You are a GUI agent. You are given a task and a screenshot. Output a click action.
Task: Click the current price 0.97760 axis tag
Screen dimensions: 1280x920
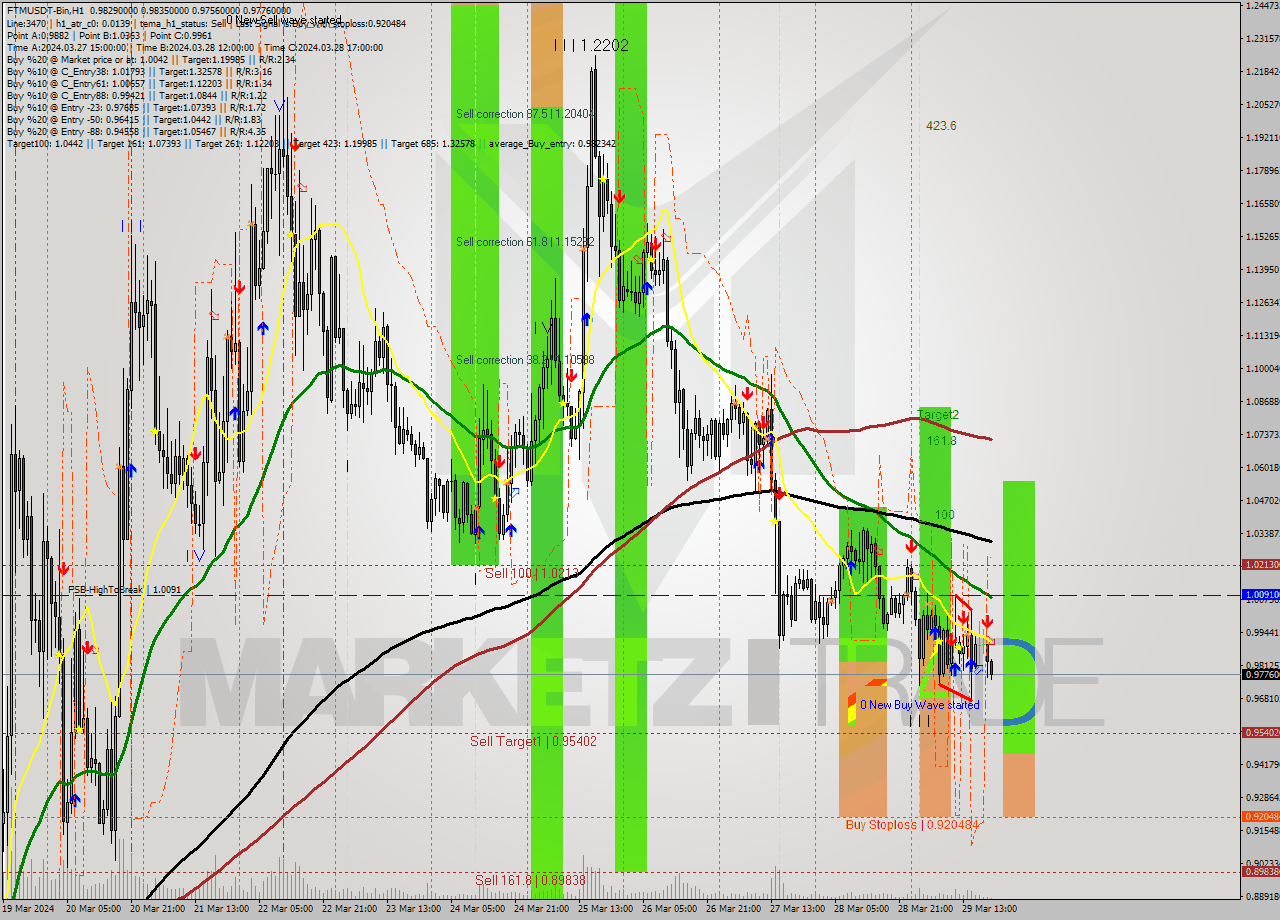tap(1260, 675)
